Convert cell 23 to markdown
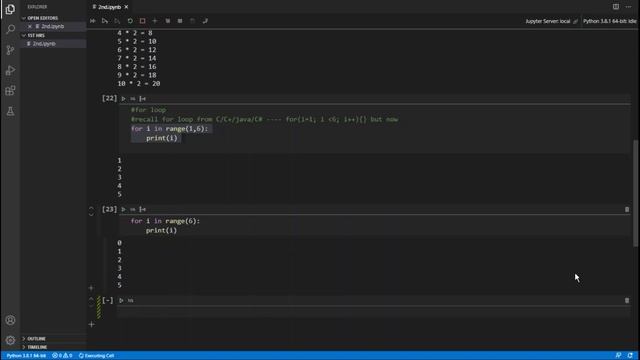The height and width of the screenshot is (360, 640). tap(133, 209)
